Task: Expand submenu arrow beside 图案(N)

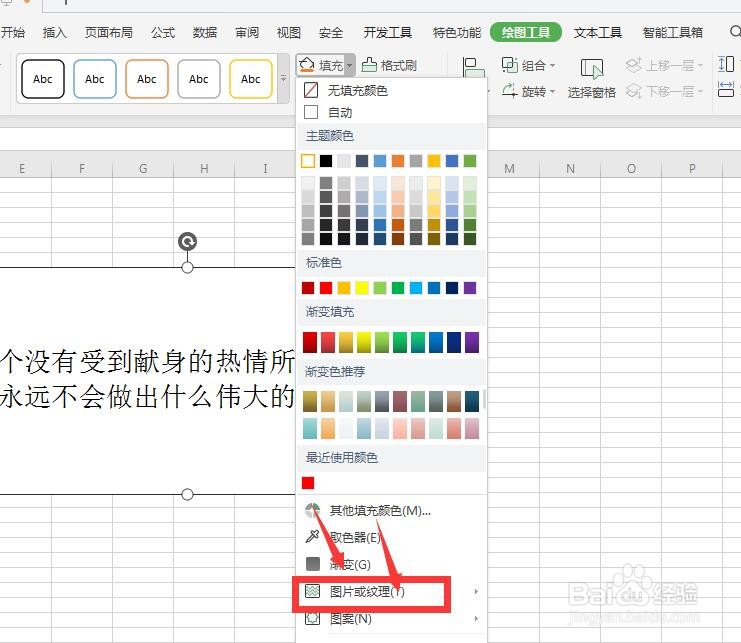Action: click(476, 618)
